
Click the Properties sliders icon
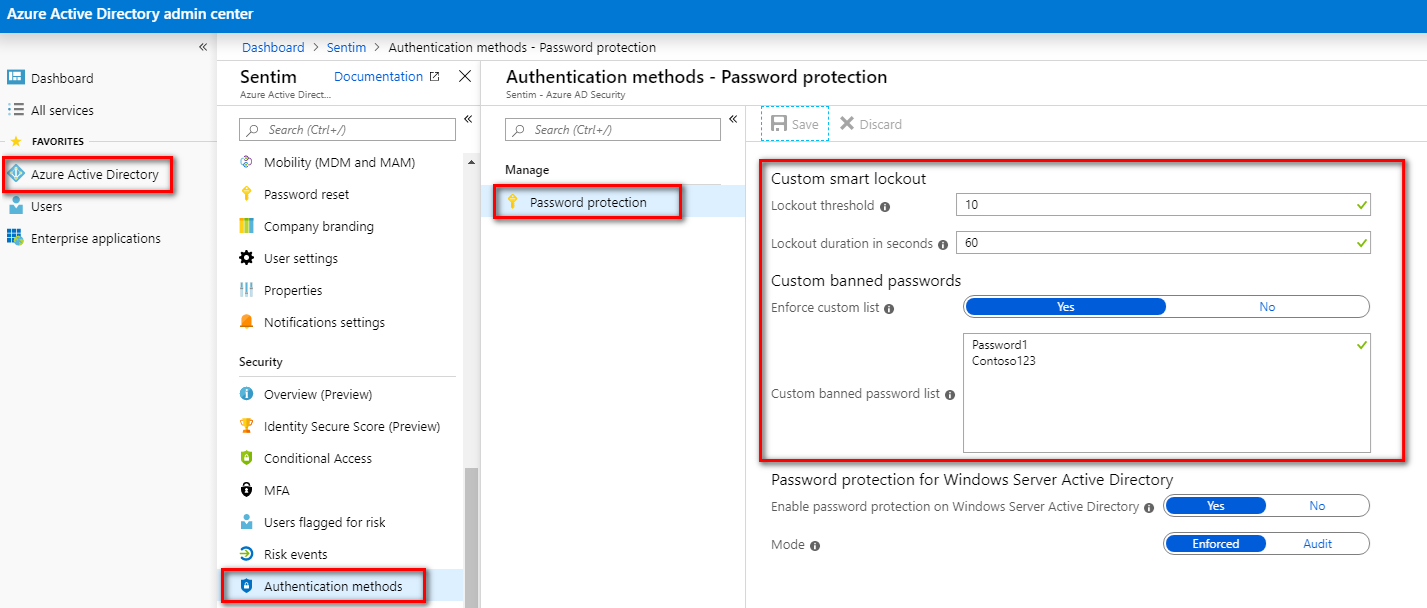coord(247,290)
